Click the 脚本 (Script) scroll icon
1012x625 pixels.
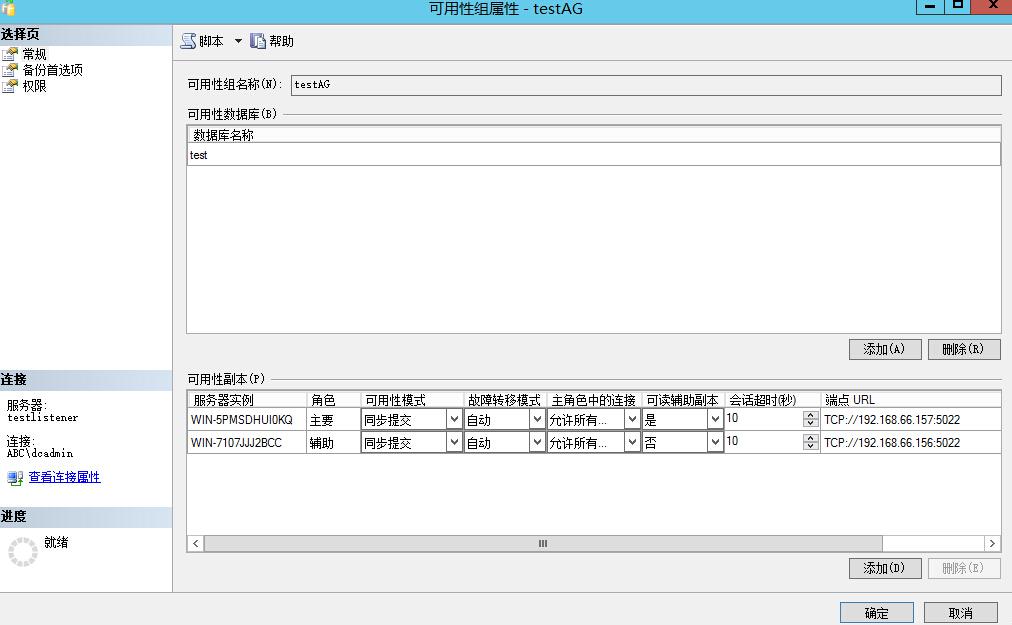(188, 41)
